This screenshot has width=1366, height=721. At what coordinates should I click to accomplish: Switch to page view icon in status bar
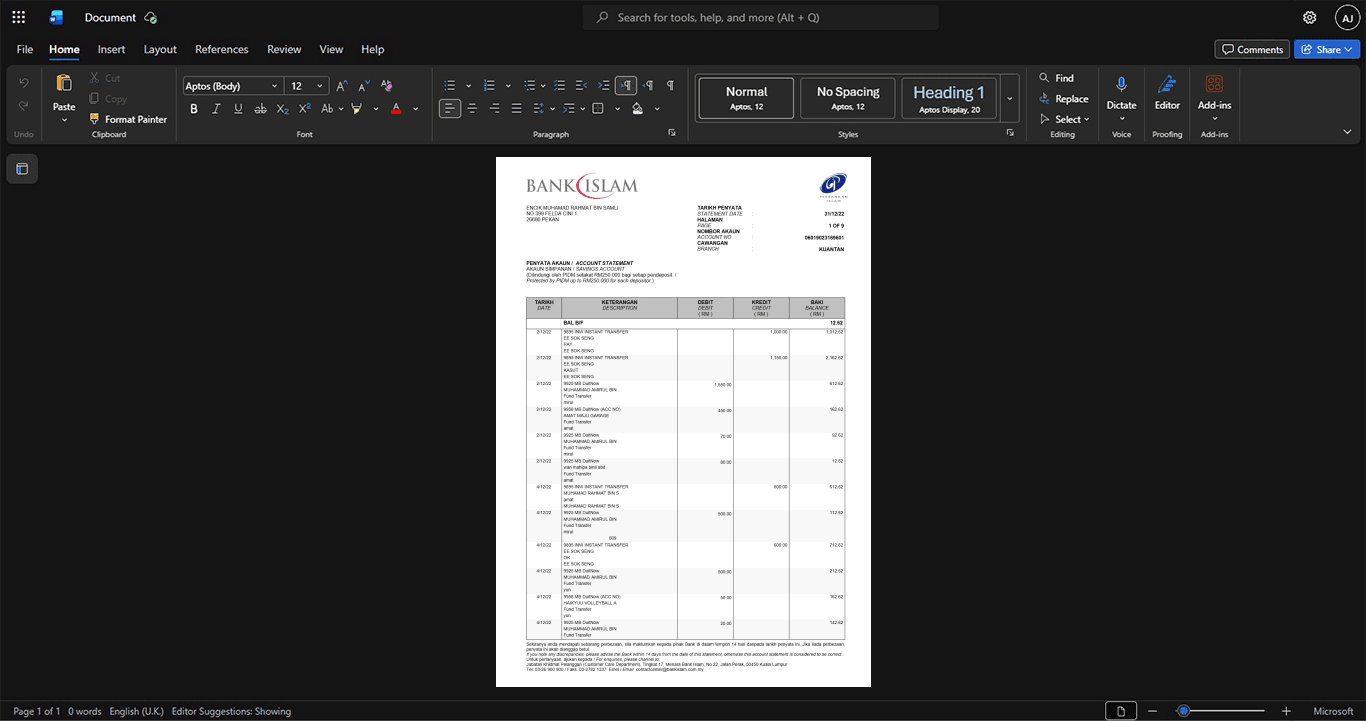(x=1120, y=711)
